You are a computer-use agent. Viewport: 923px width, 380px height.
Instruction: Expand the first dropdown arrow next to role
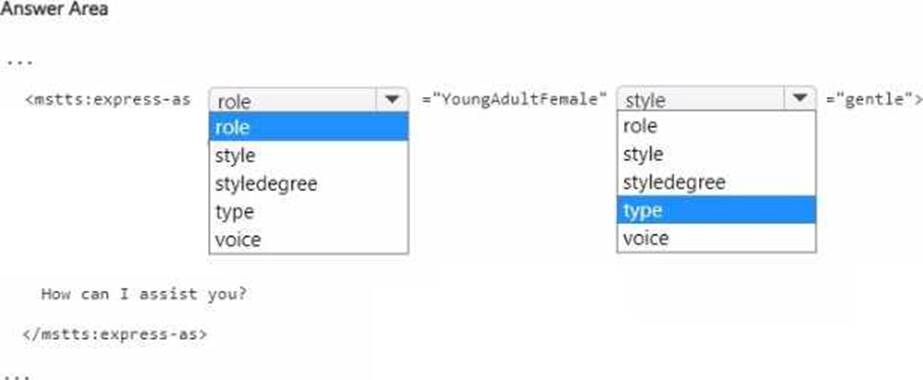[x=392, y=100]
